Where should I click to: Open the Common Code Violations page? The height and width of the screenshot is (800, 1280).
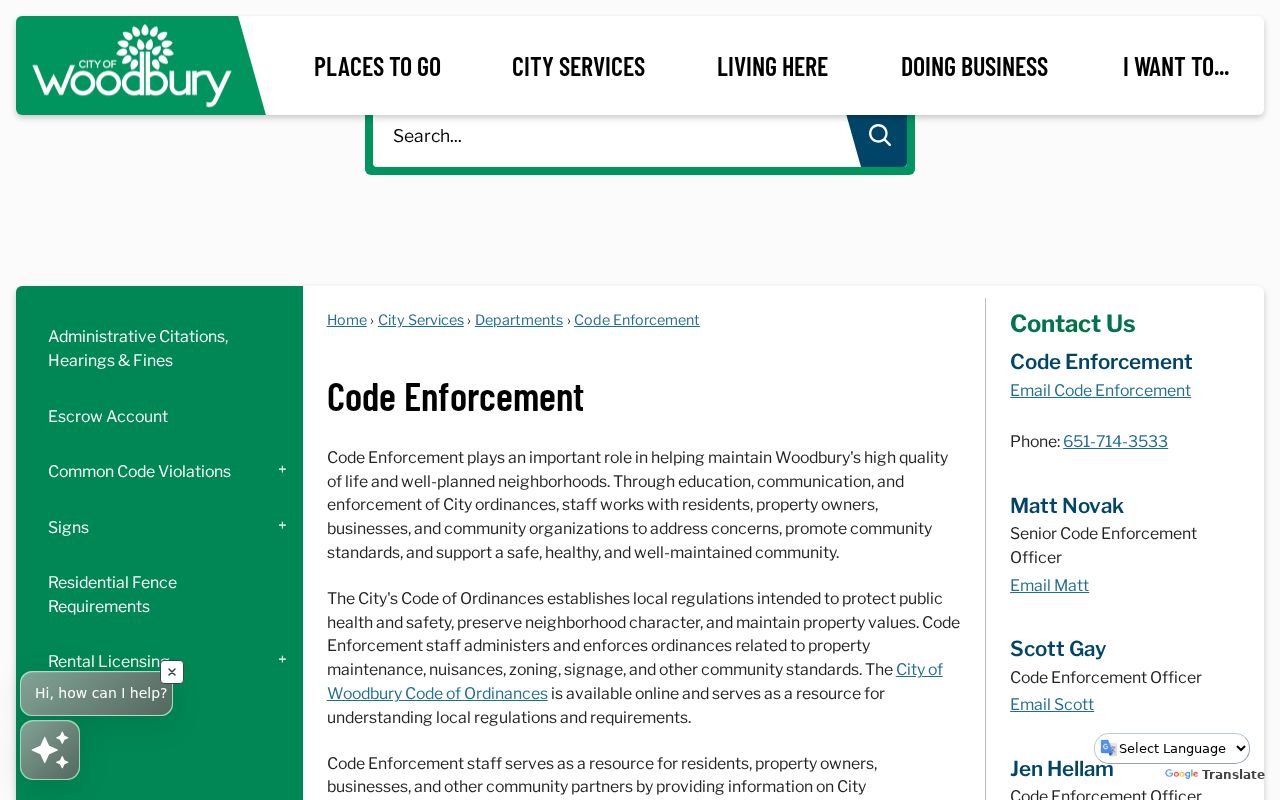point(139,471)
